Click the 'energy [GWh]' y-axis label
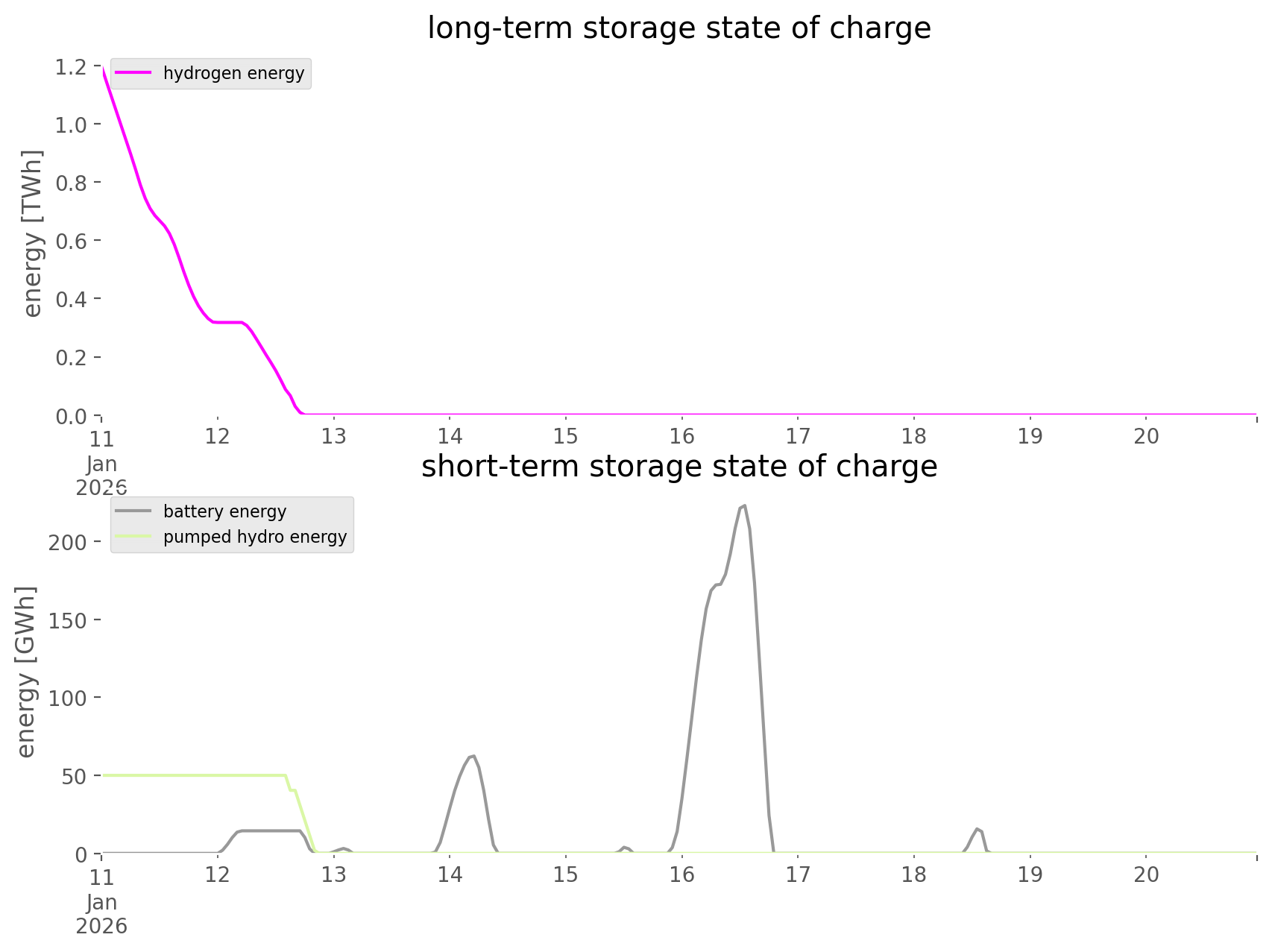Screen dimensions: 1272x952 26,672
